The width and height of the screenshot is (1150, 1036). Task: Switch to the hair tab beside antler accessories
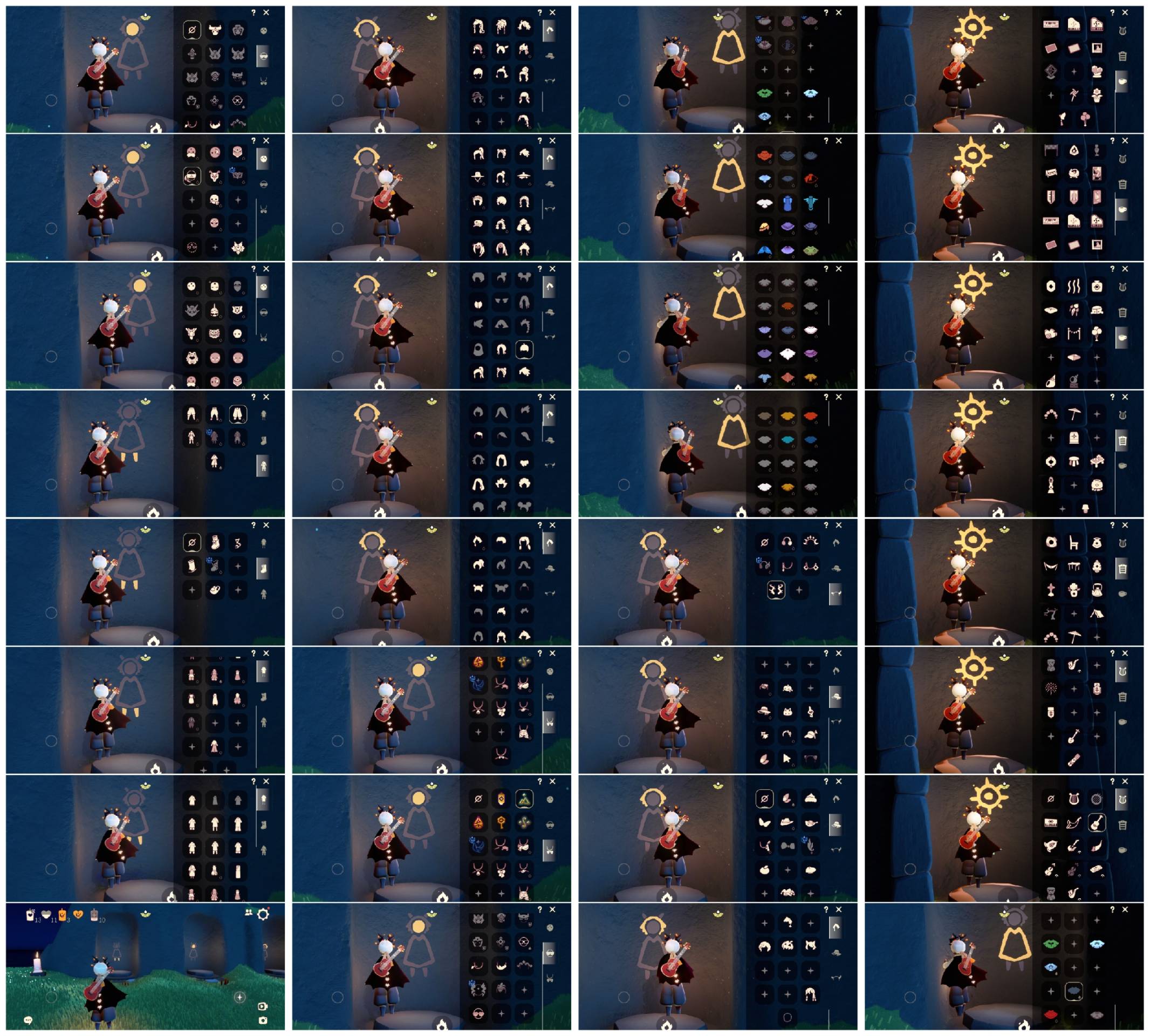836,542
